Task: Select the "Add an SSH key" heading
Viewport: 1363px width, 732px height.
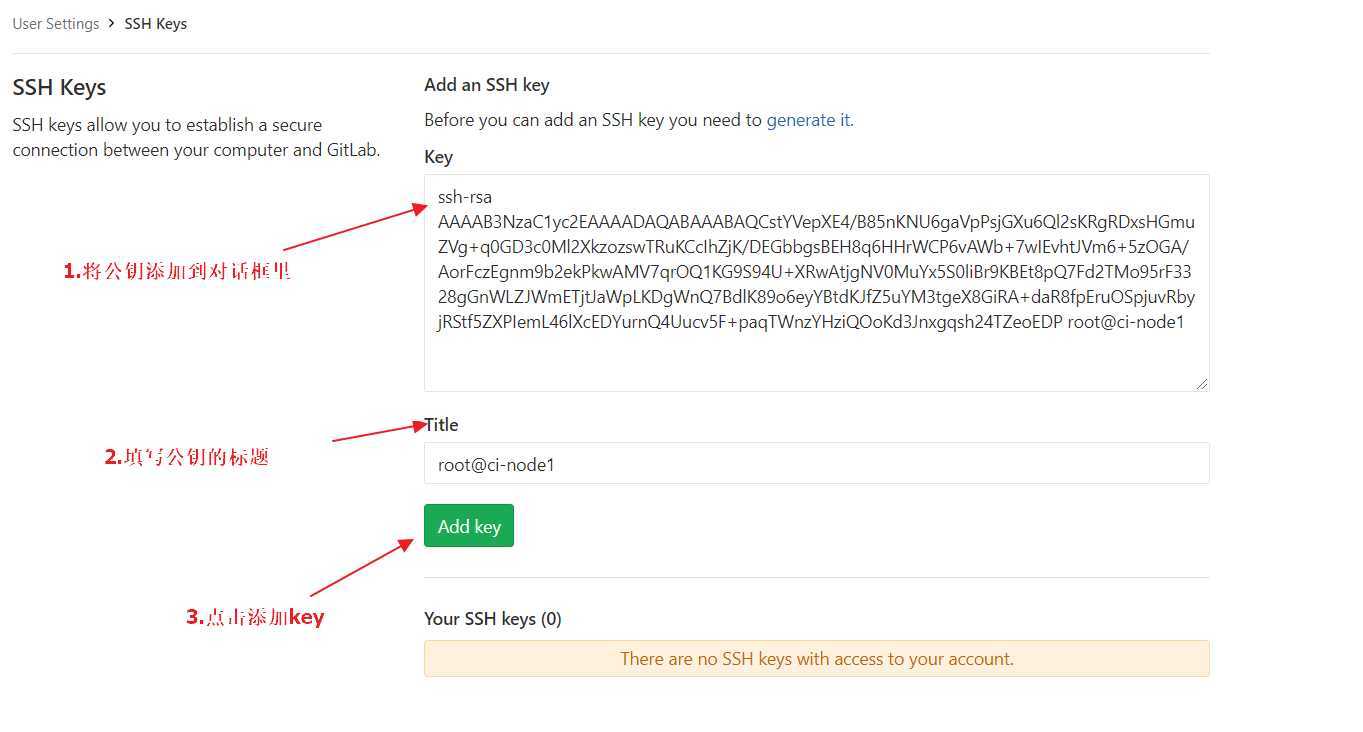Action: [x=487, y=85]
